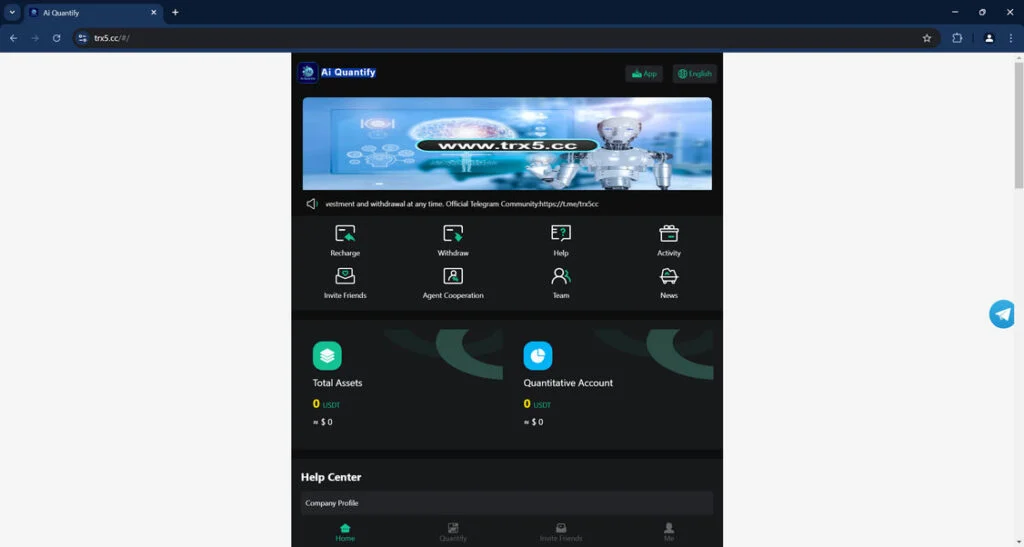Image resolution: width=1024 pixels, height=547 pixels.
Task: Click the floating Telegram icon
Action: click(x=1002, y=314)
